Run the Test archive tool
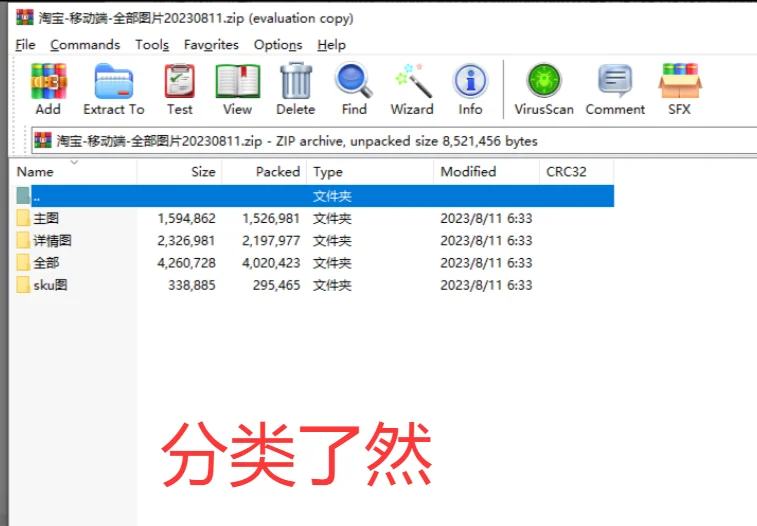Image resolution: width=757 pixels, height=526 pixels. [x=180, y=81]
